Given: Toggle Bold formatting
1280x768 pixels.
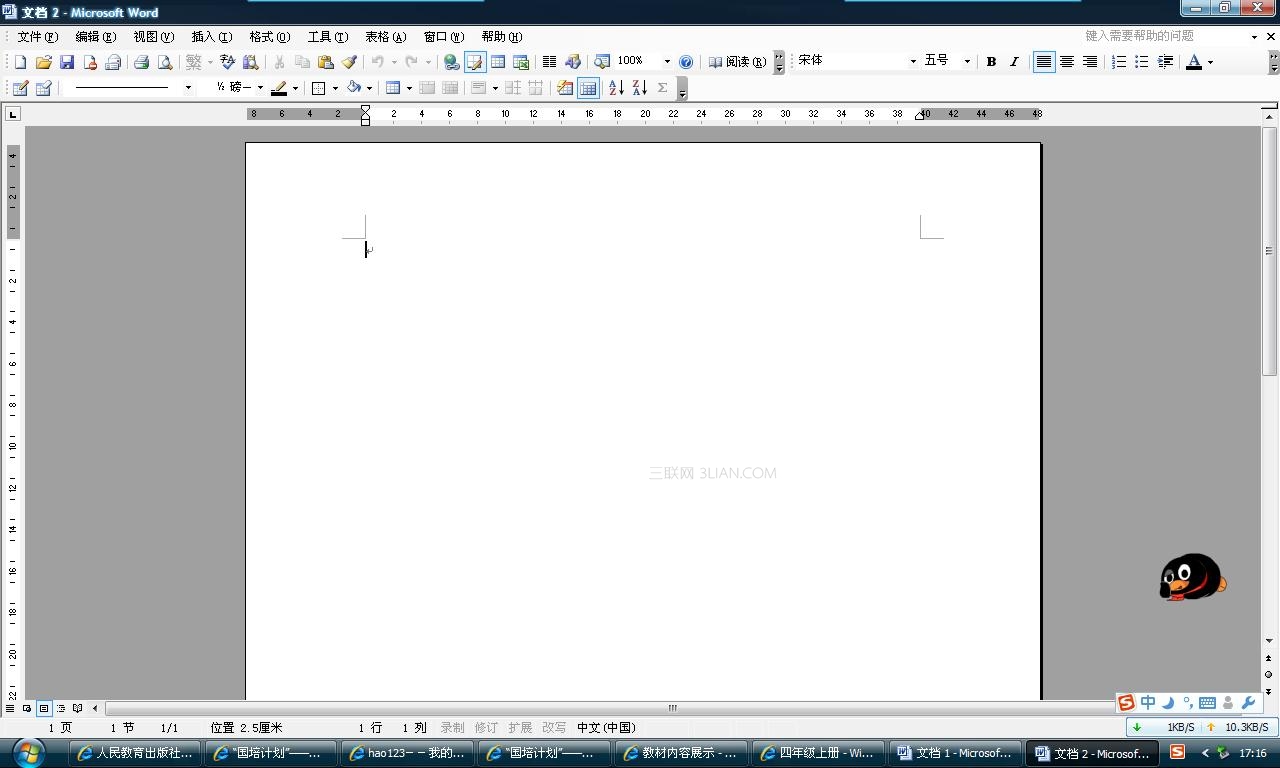Looking at the screenshot, I should 991,62.
